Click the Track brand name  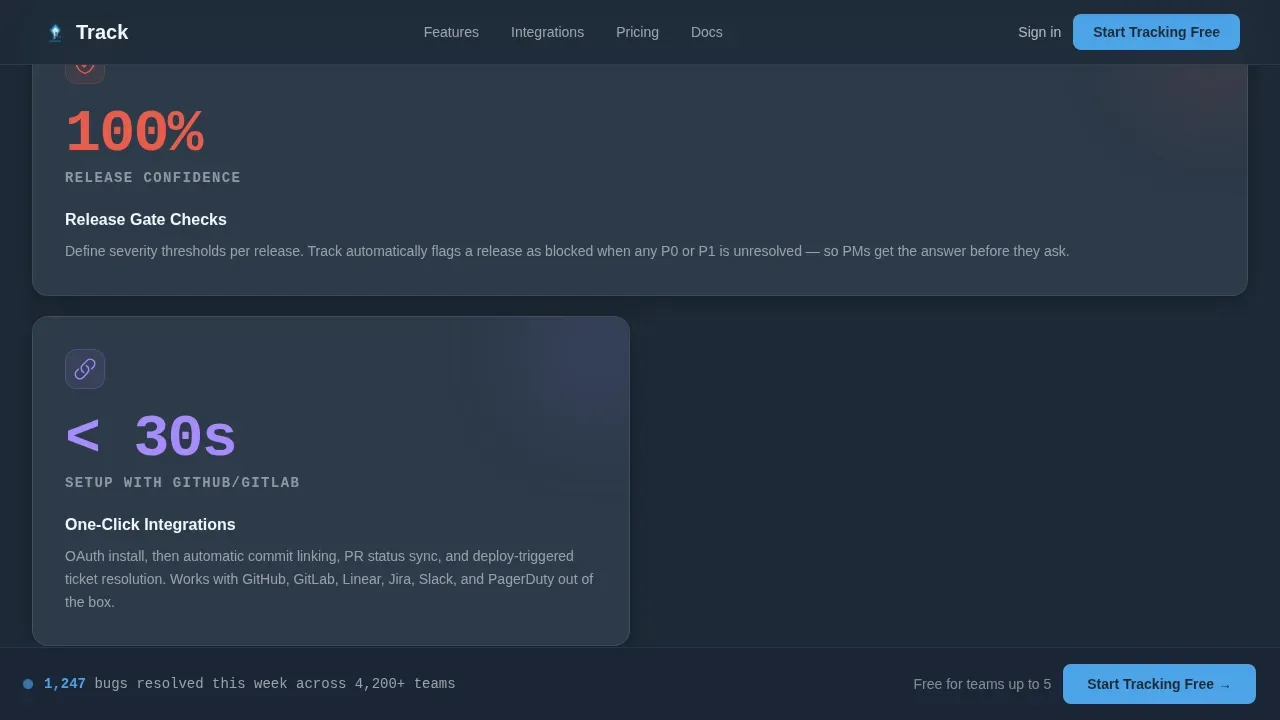click(102, 32)
